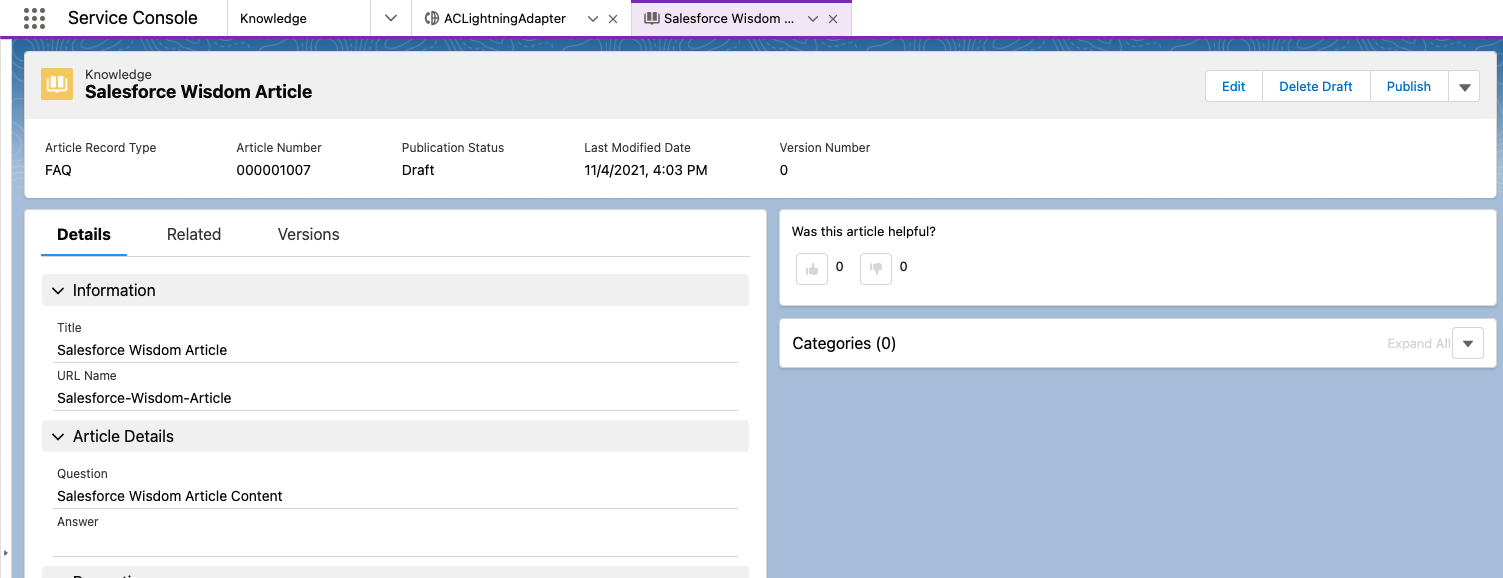
Task: Click the Salesforce Wisdom Article page heading
Action: click(198, 92)
